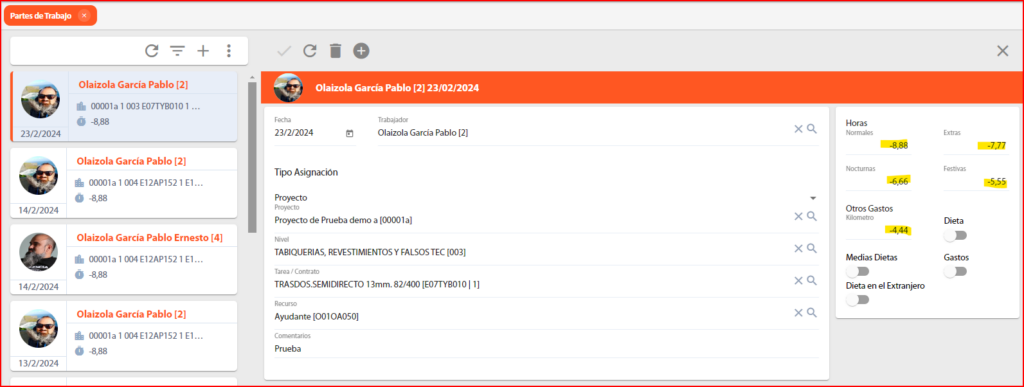Expand the Tipo Asignación dropdown
The height and width of the screenshot is (387, 1024).
813,198
